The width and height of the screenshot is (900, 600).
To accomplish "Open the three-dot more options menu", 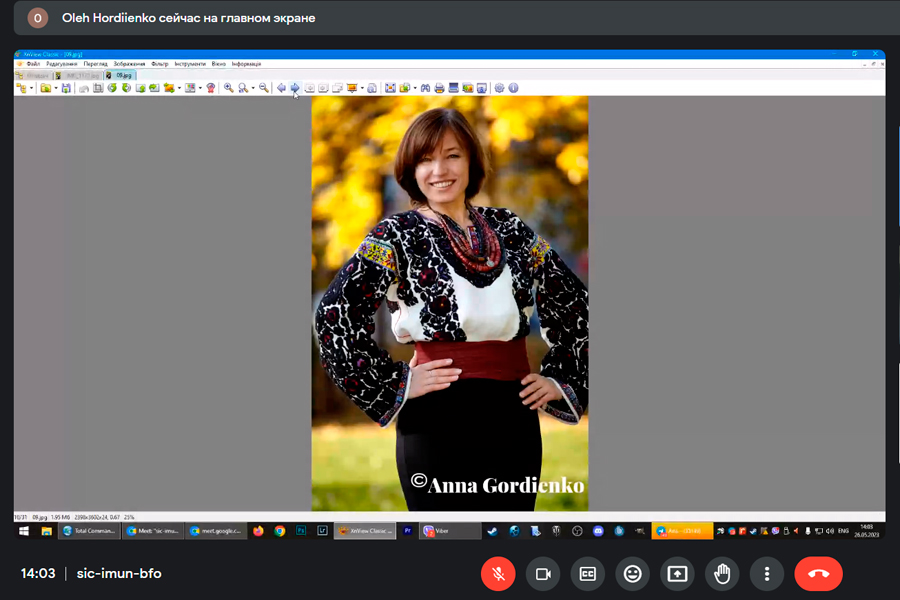I will pos(767,574).
